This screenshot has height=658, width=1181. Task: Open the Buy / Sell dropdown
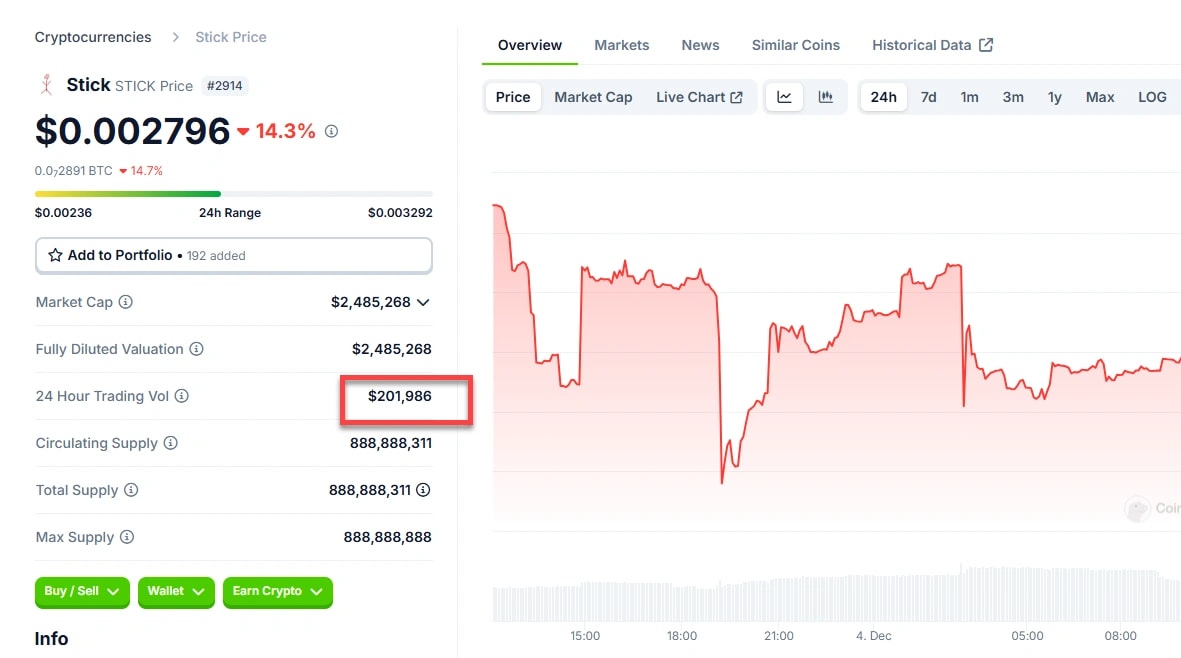point(82,591)
